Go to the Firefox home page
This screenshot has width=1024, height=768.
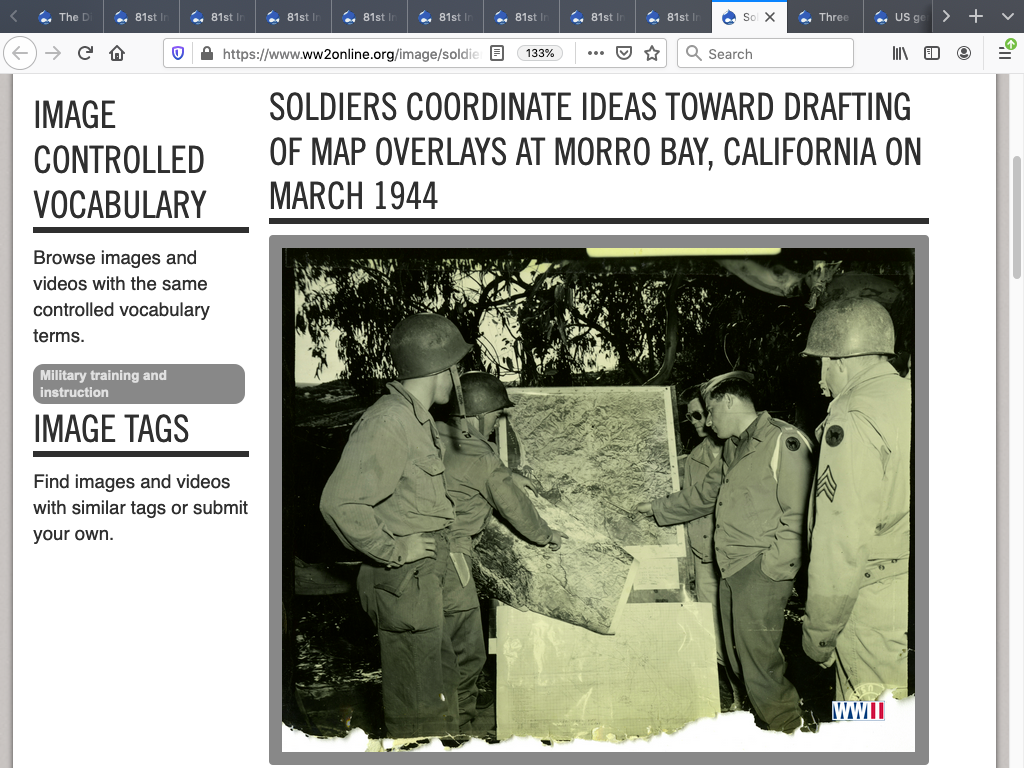[x=117, y=54]
